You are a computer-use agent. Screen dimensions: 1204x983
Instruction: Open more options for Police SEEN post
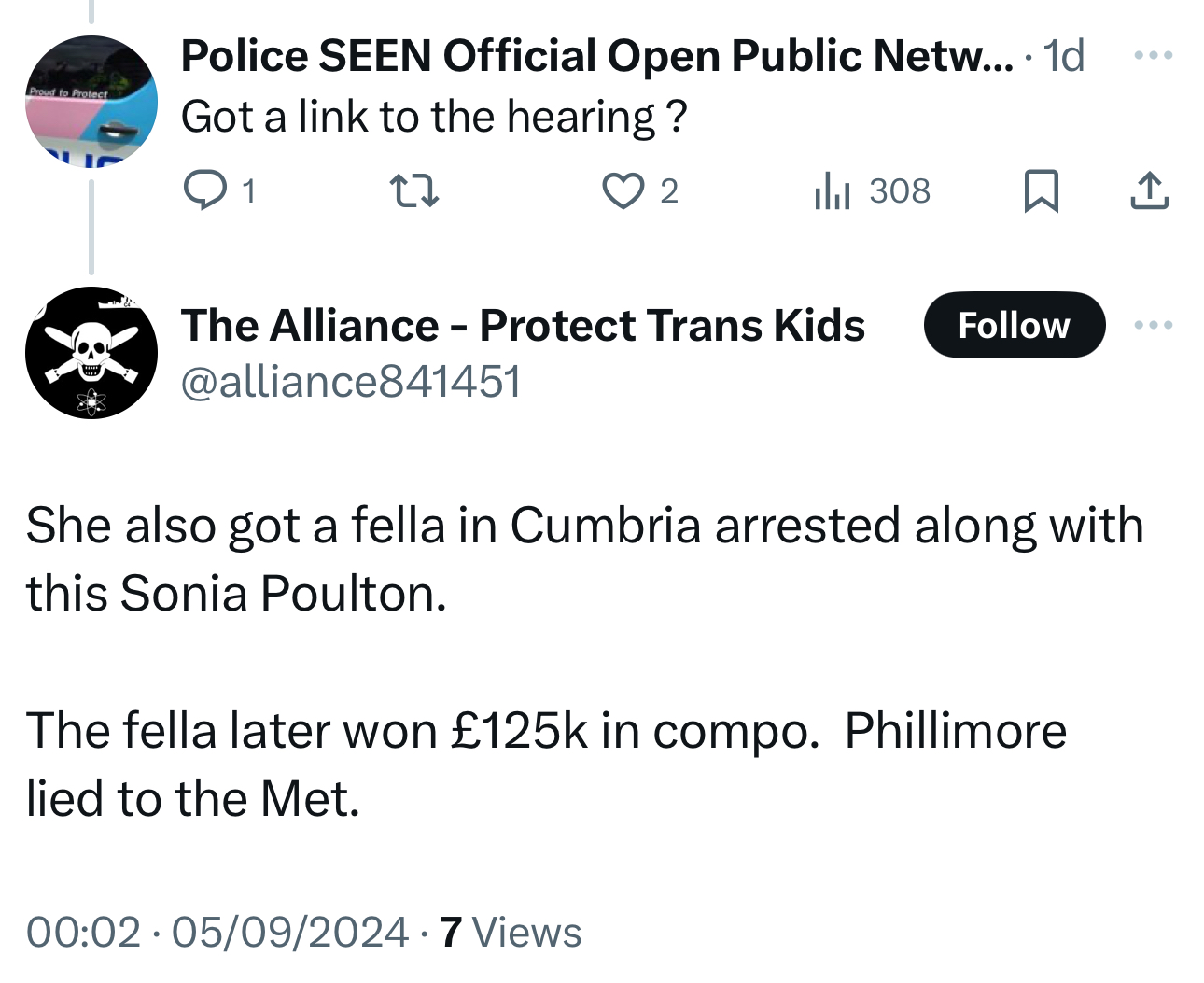pyautogui.click(x=1154, y=56)
